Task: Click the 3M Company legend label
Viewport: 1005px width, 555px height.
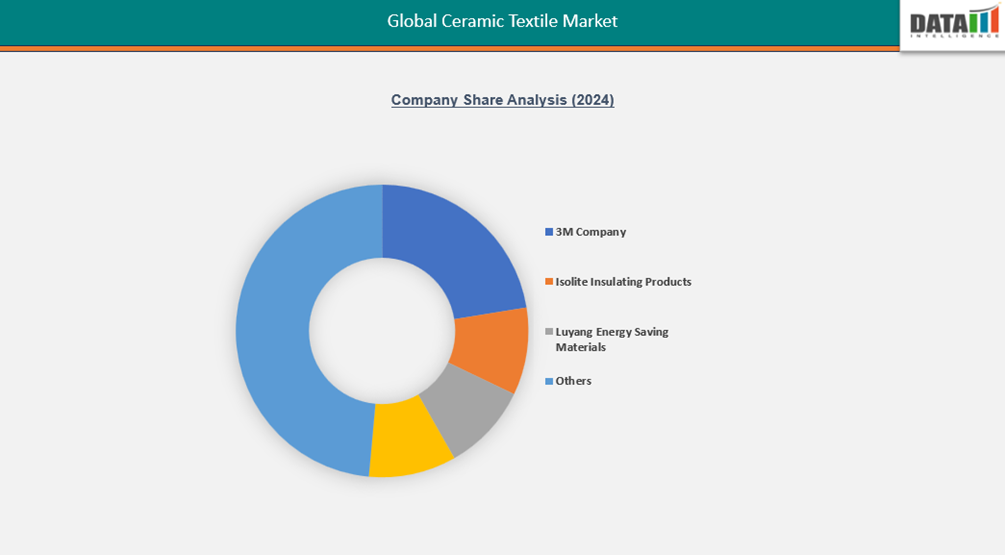Action: [590, 232]
